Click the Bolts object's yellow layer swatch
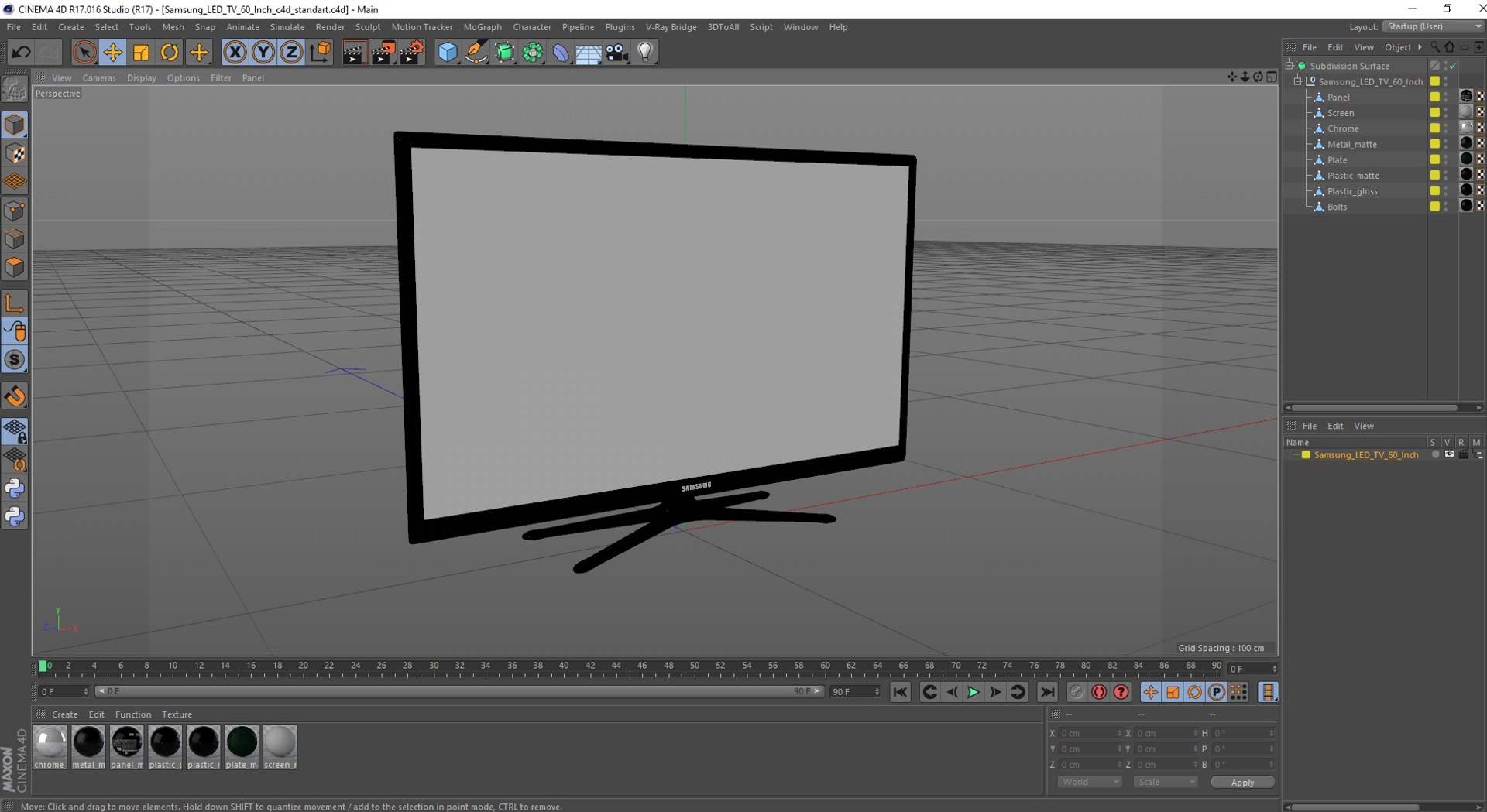 (x=1434, y=207)
